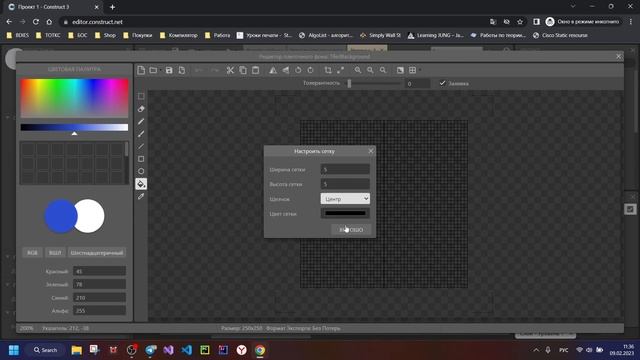Click the tolerance slider handle
The image size is (640, 360).
(349, 83)
